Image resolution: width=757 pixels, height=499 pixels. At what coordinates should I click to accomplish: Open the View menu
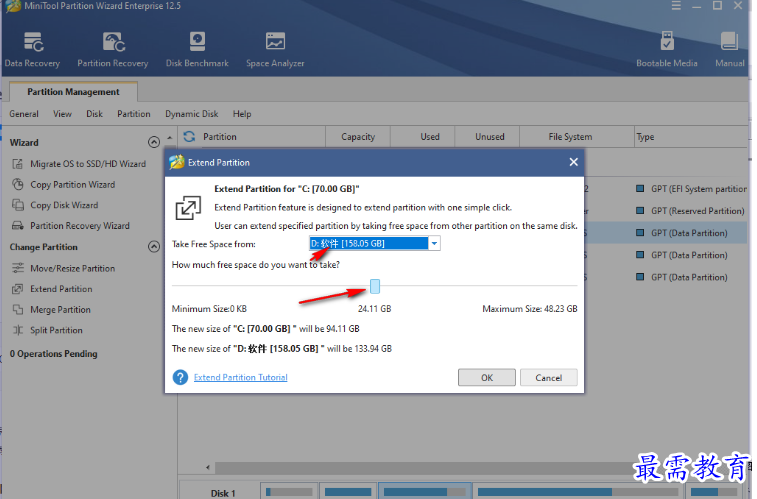[x=62, y=114]
